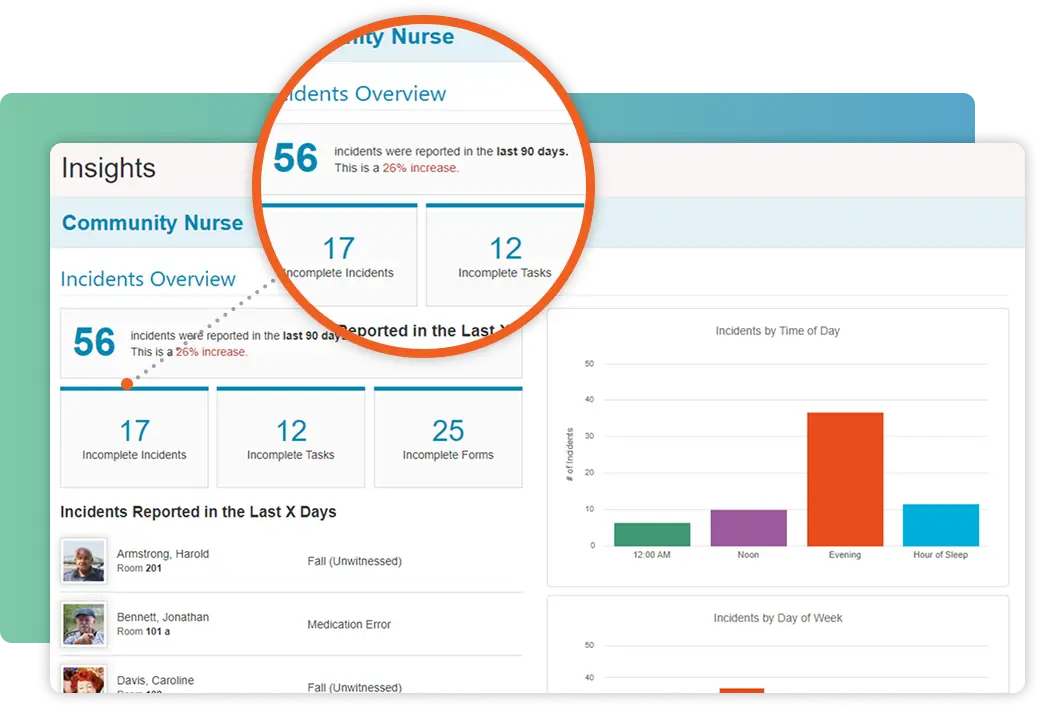Click the Medication Error incident entry

[349, 625]
